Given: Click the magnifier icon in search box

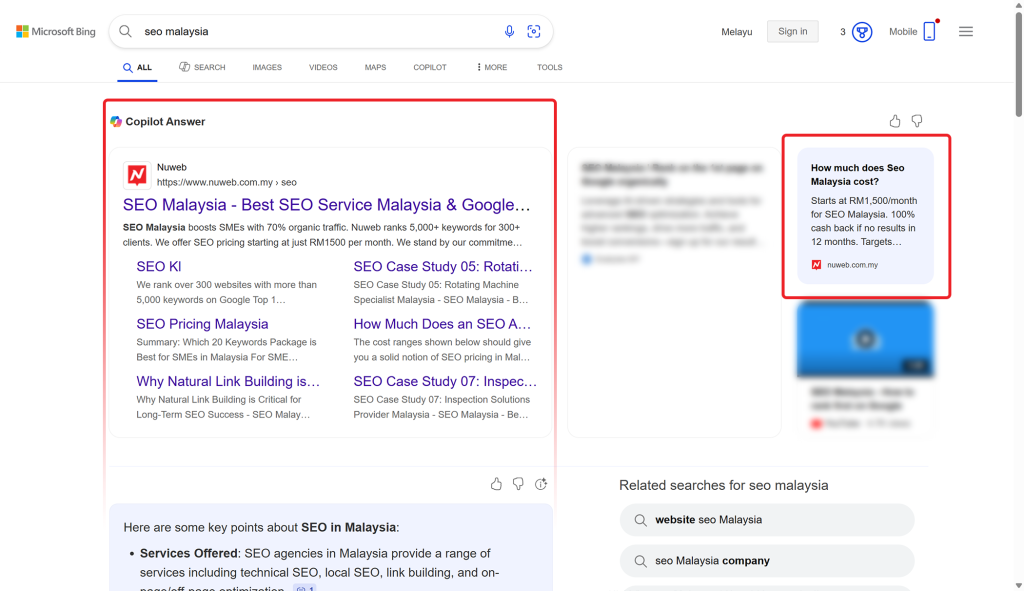Looking at the screenshot, I should [125, 31].
